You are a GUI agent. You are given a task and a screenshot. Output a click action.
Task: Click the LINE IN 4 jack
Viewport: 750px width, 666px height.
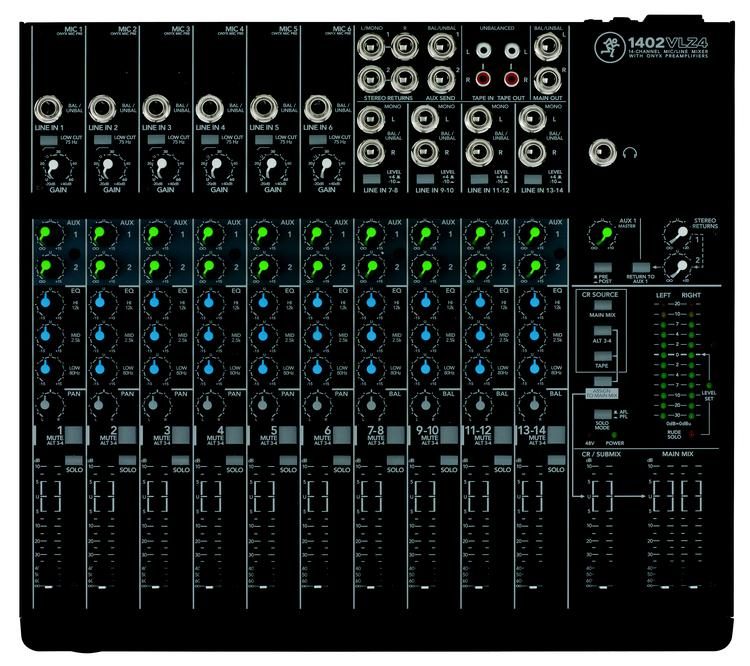210,109
